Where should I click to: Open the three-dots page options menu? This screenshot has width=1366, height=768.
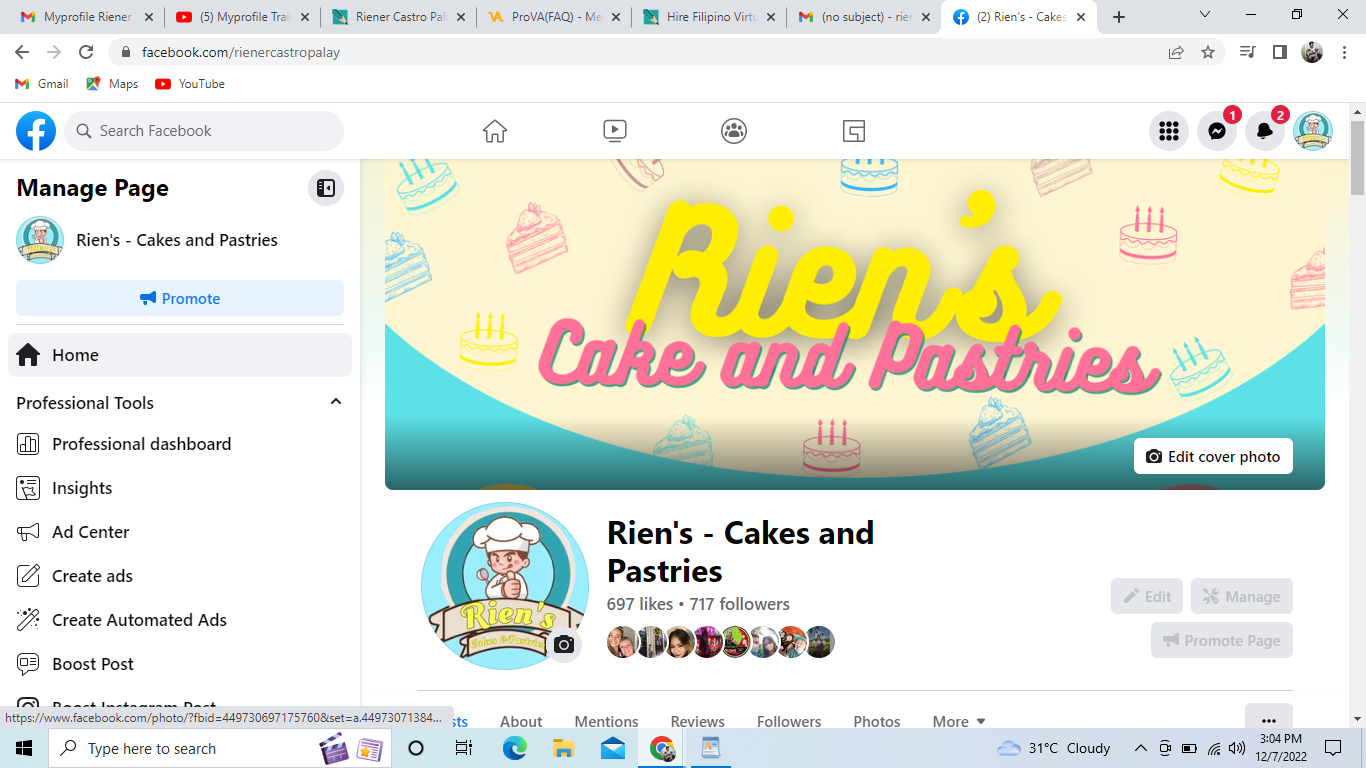(x=1269, y=720)
